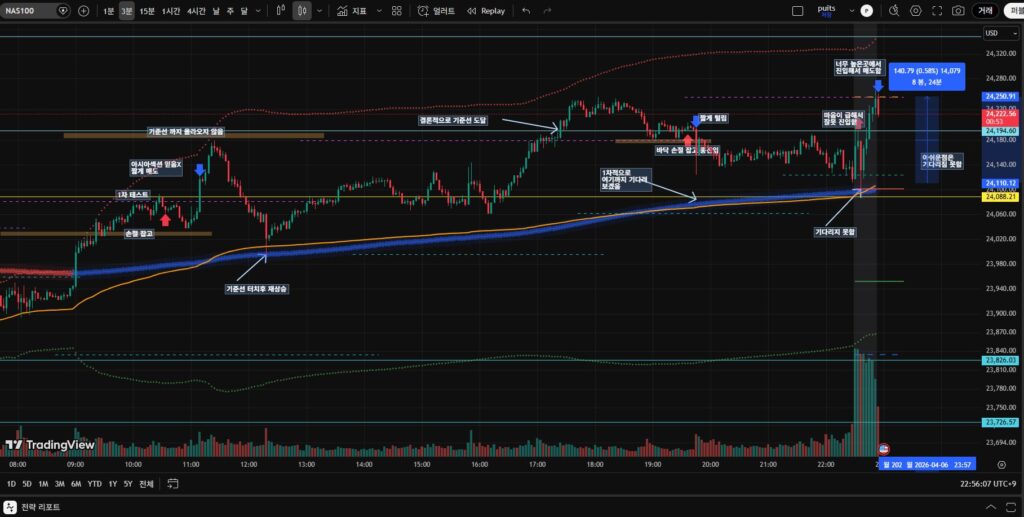The width and height of the screenshot is (1024, 517).
Task: Start bar Replay mode
Action: (485, 11)
